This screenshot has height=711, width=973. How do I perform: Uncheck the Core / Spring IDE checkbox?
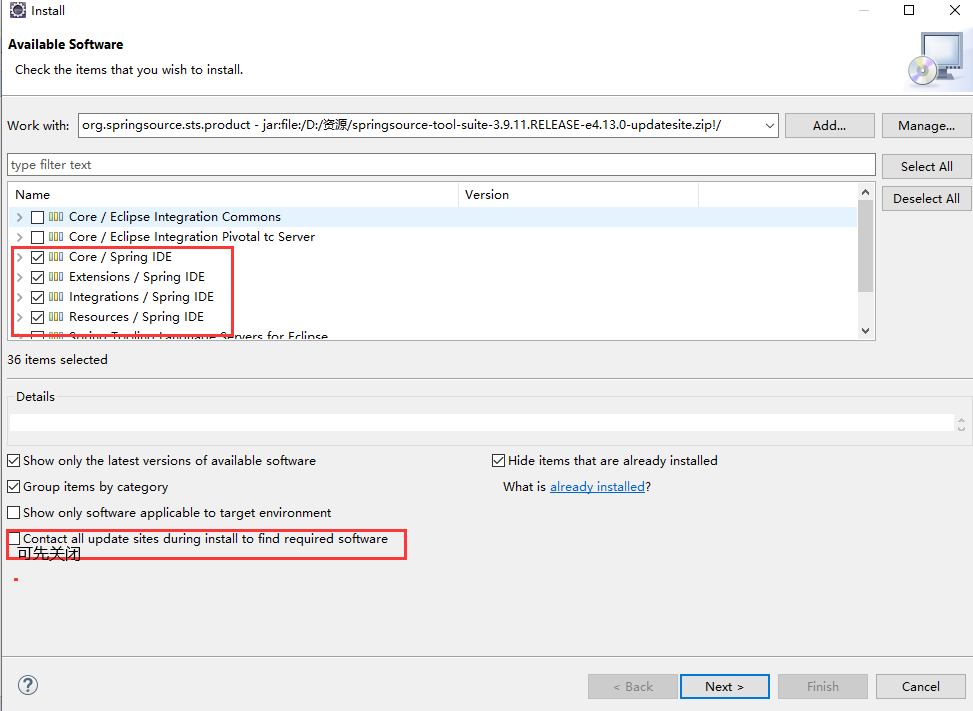click(x=37, y=257)
